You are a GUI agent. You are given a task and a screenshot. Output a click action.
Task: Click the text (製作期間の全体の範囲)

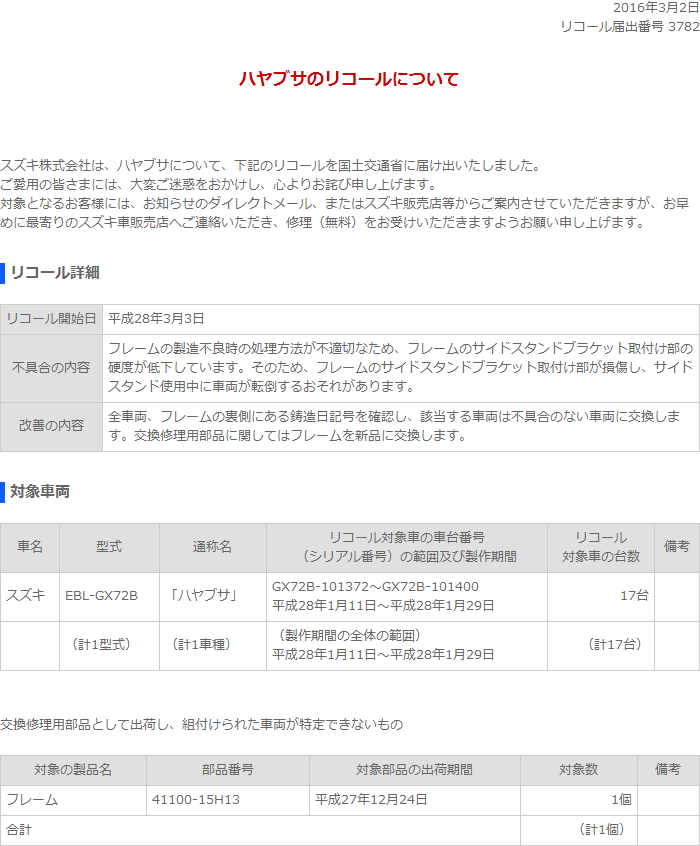point(349,636)
